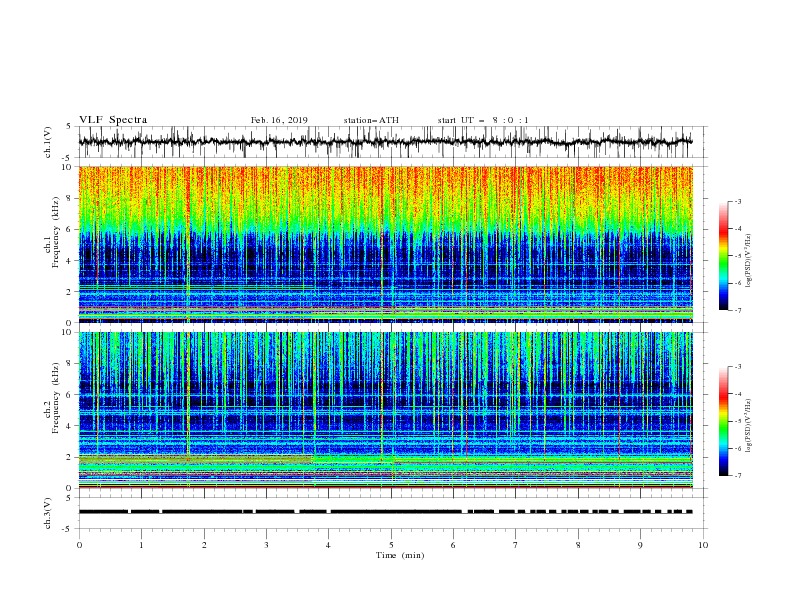Viewport: 792px width, 612px height.
Task: Click the "-7" tick on ch.1 colorbar
Action: pyautogui.click(x=738, y=310)
